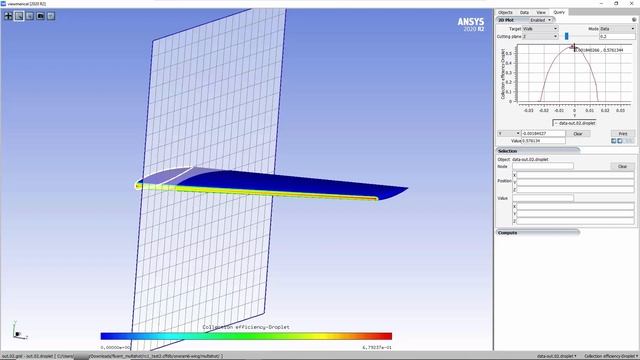Screen dimensions: 640x360
Task: Select the highlighted zoom-region tool icon
Action: pos(19,16)
